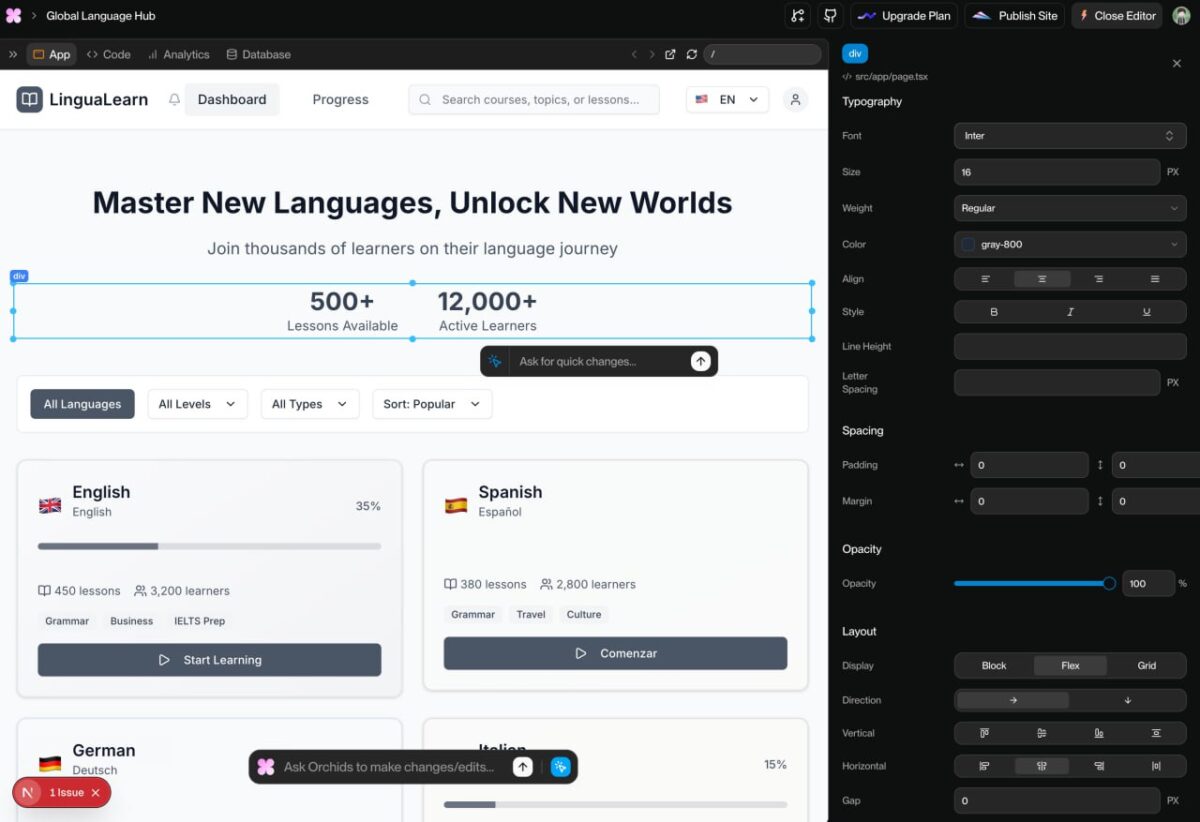Click the Publish Site button
The height and width of the screenshot is (822, 1200).
(x=1014, y=16)
